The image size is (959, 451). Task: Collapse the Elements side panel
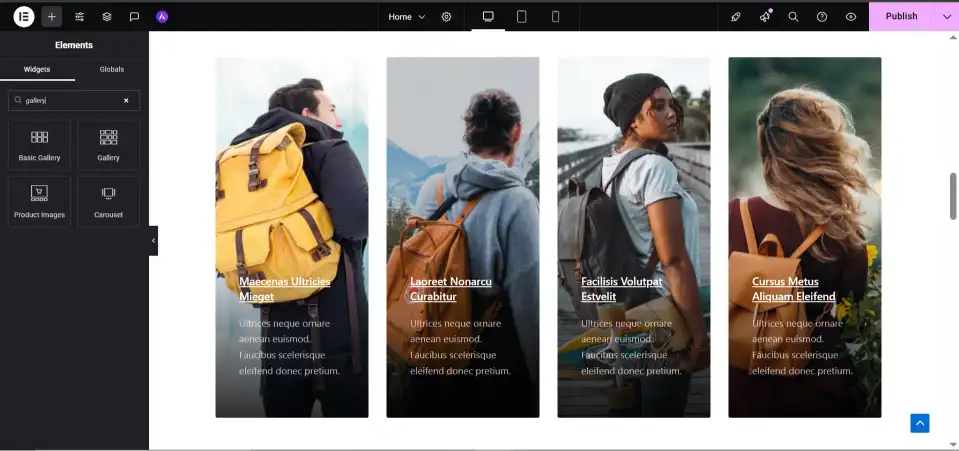(153, 241)
